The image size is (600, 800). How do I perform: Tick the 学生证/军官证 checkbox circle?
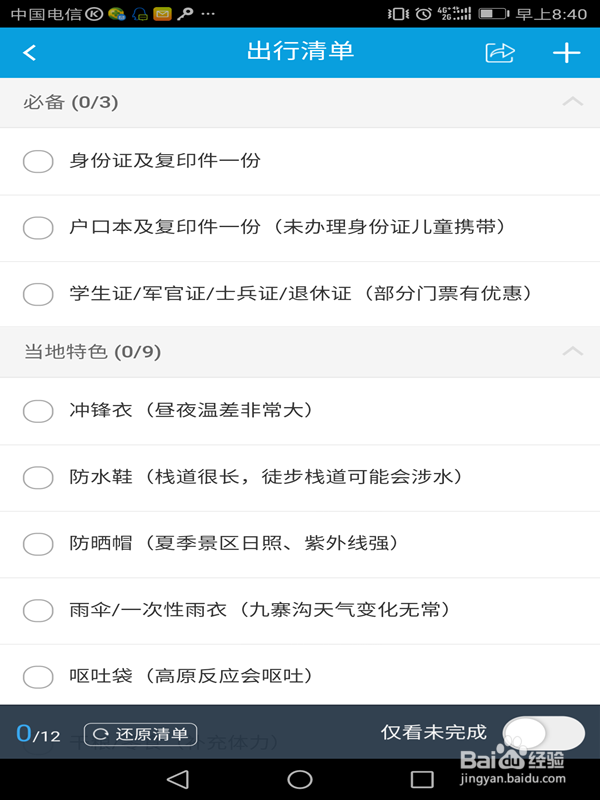coord(38,294)
